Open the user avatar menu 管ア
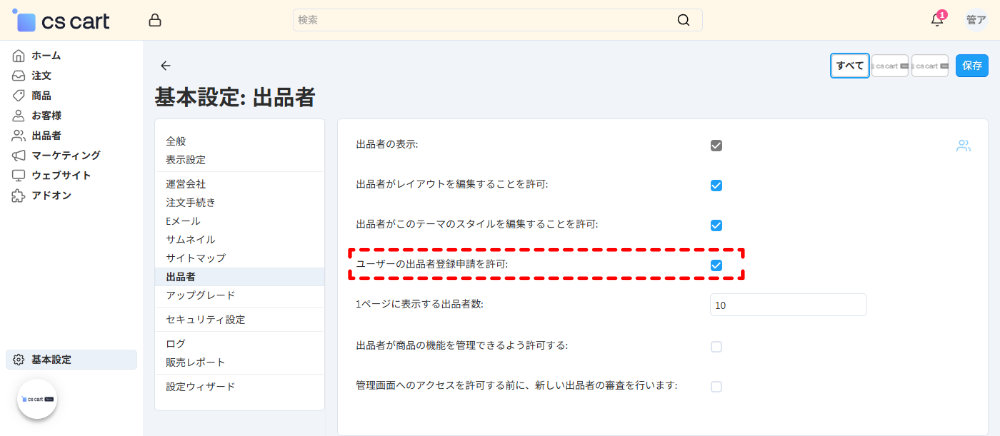This screenshot has height=436, width=1000. pos(976,20)
